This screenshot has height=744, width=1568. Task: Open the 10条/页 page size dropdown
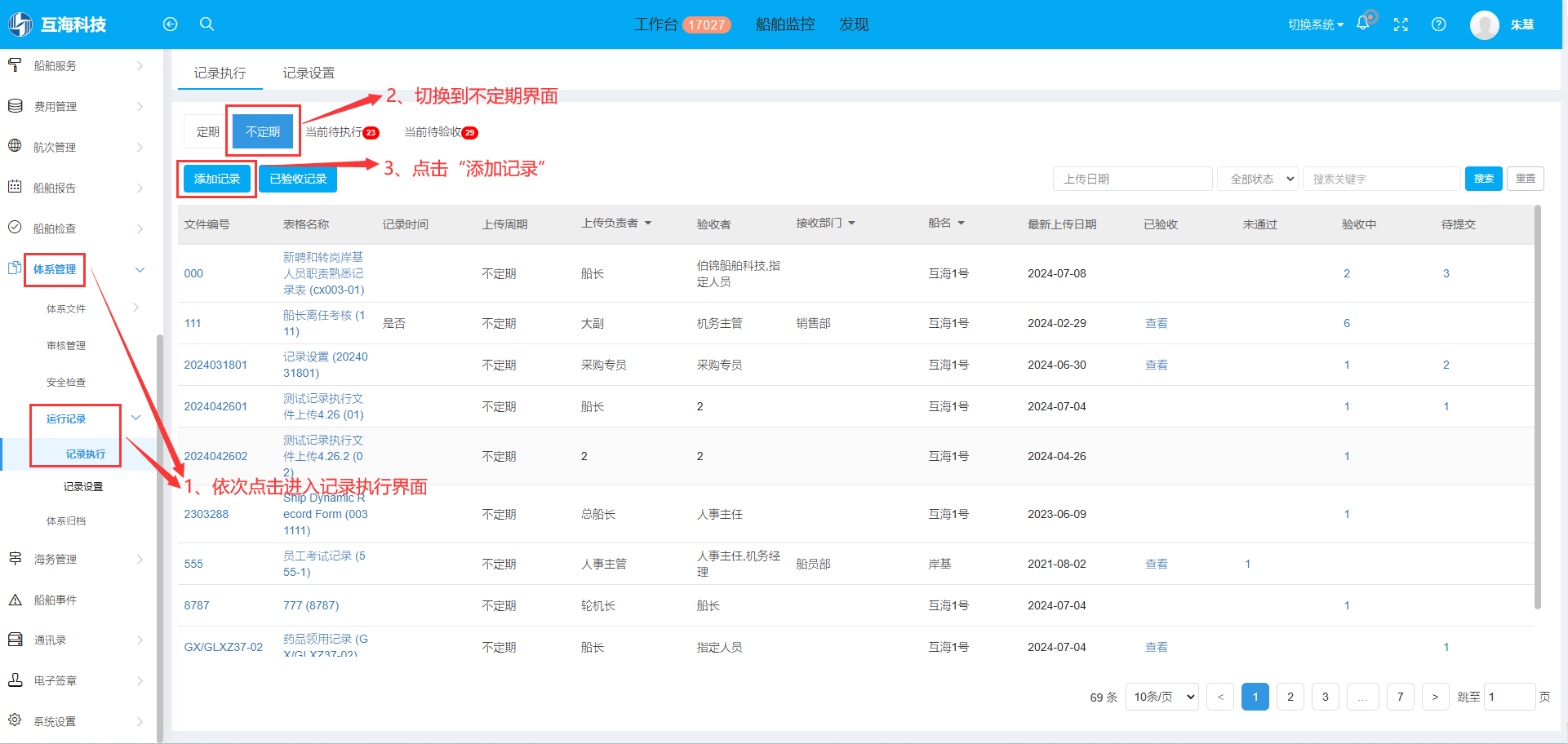[1162, 697]
